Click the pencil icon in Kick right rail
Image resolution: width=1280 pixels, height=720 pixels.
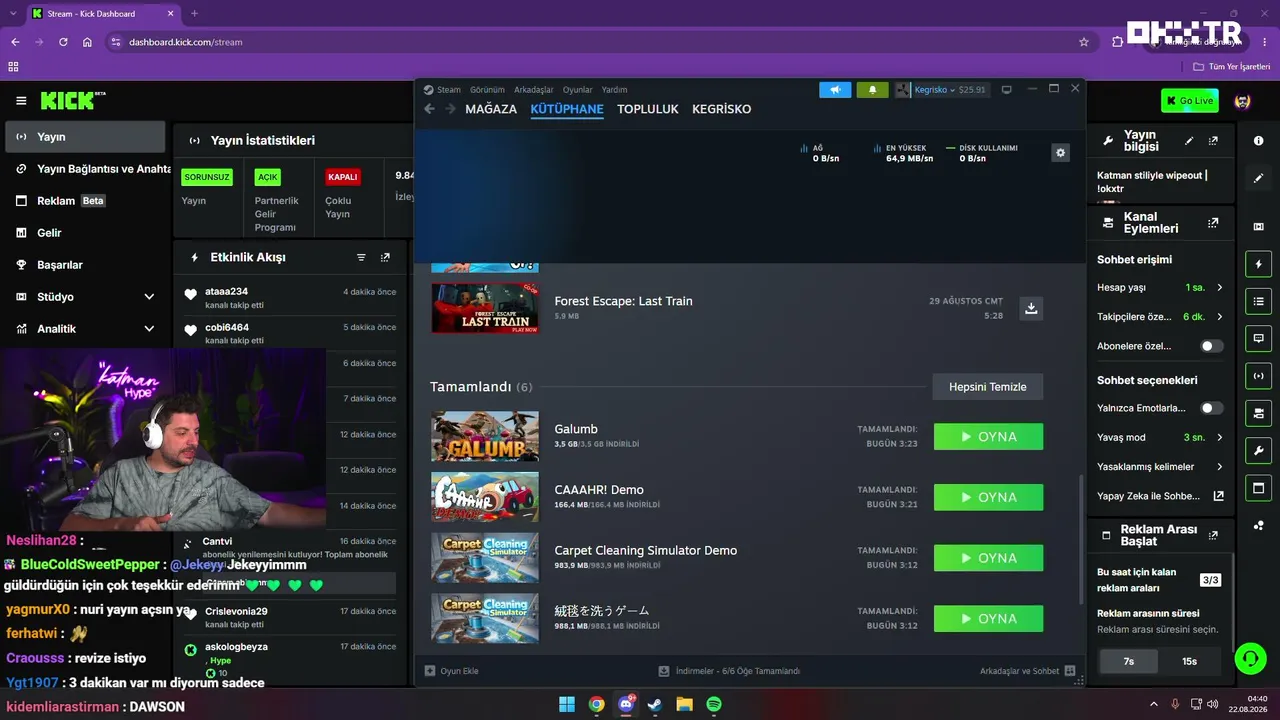click(1258, 178)
